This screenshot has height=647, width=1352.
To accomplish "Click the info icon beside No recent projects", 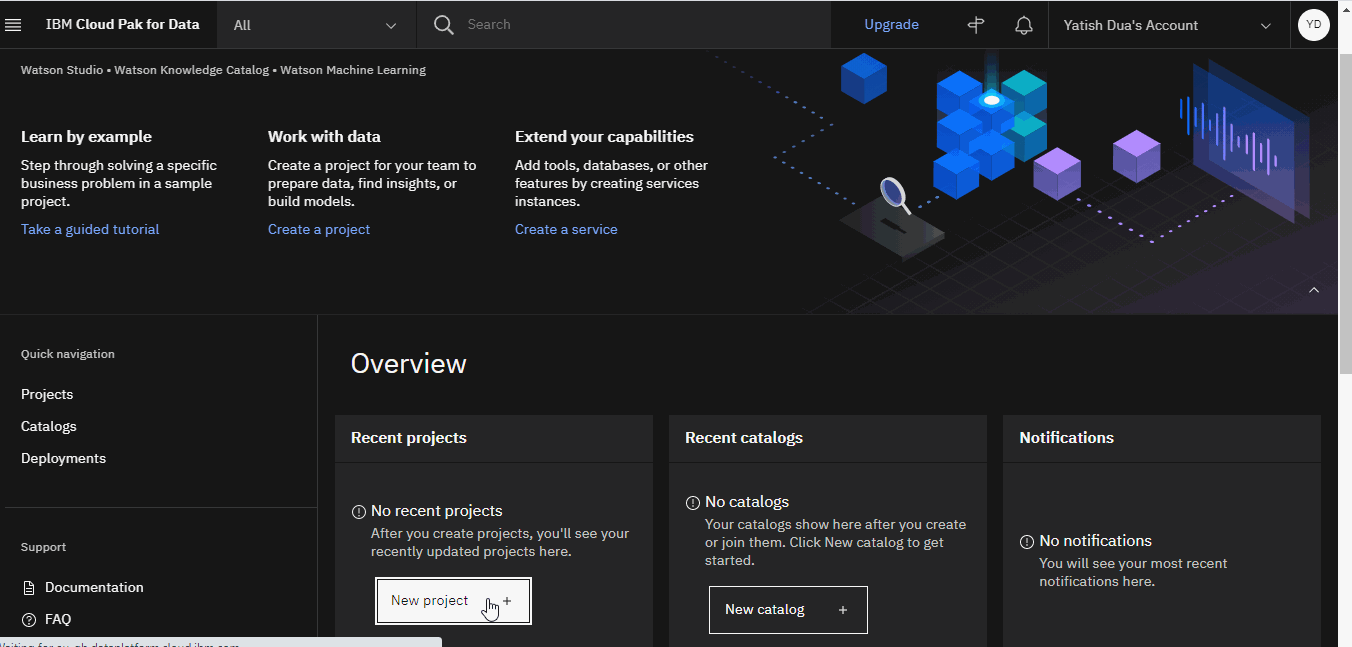I will (x=359, y=512).
